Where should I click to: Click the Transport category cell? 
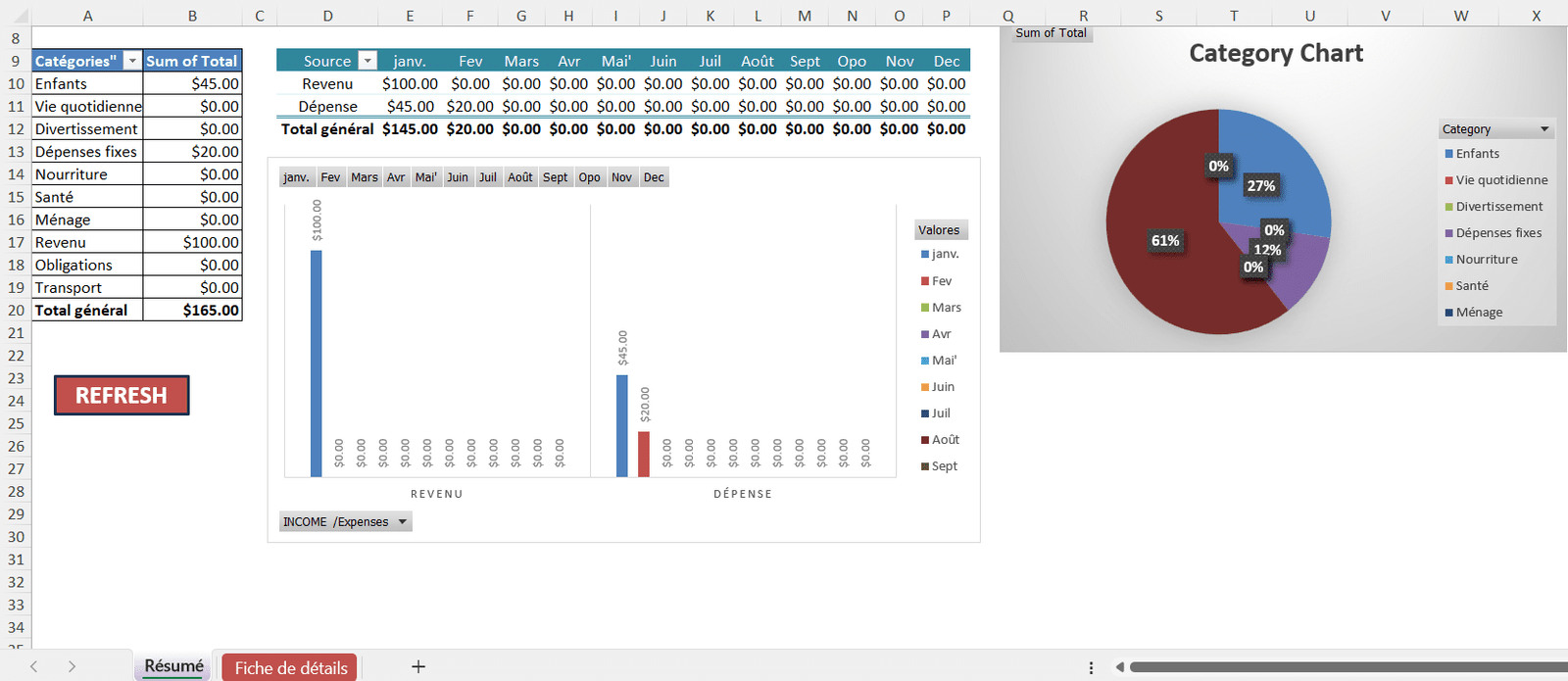(87, 287)
